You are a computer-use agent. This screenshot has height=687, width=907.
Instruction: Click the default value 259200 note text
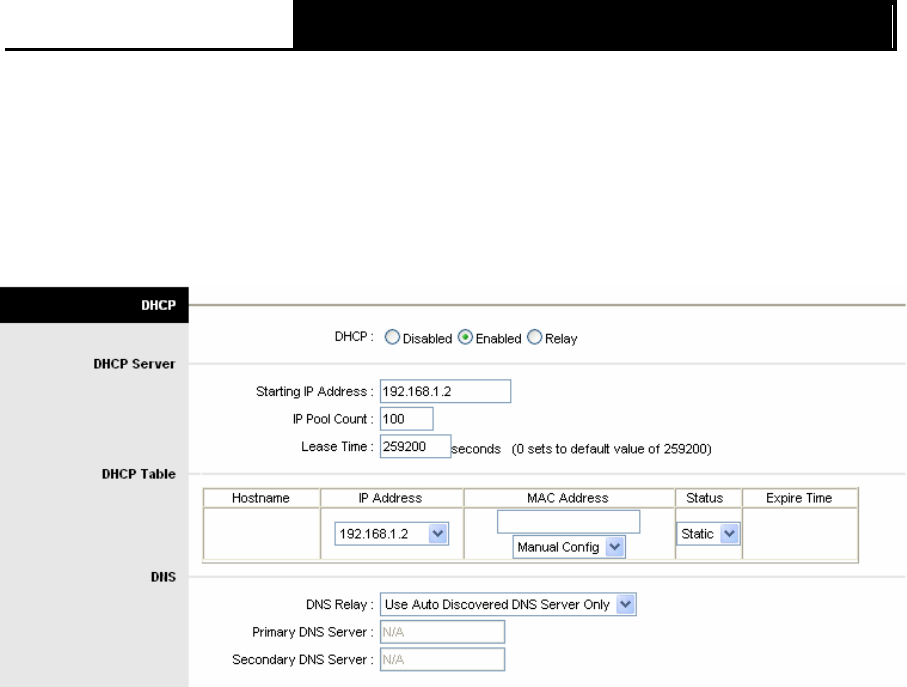click(x=611, y=449)
